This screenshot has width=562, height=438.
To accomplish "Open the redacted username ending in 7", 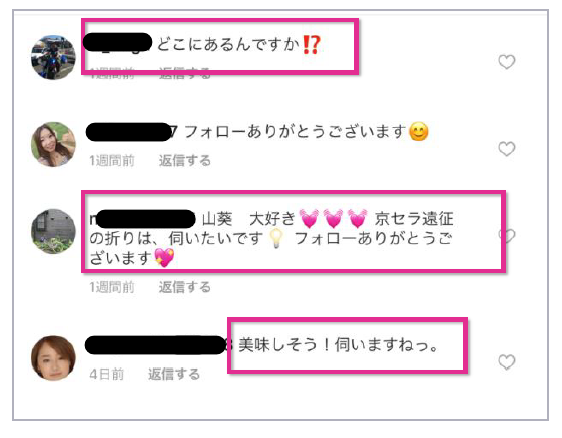I will 131,132.
